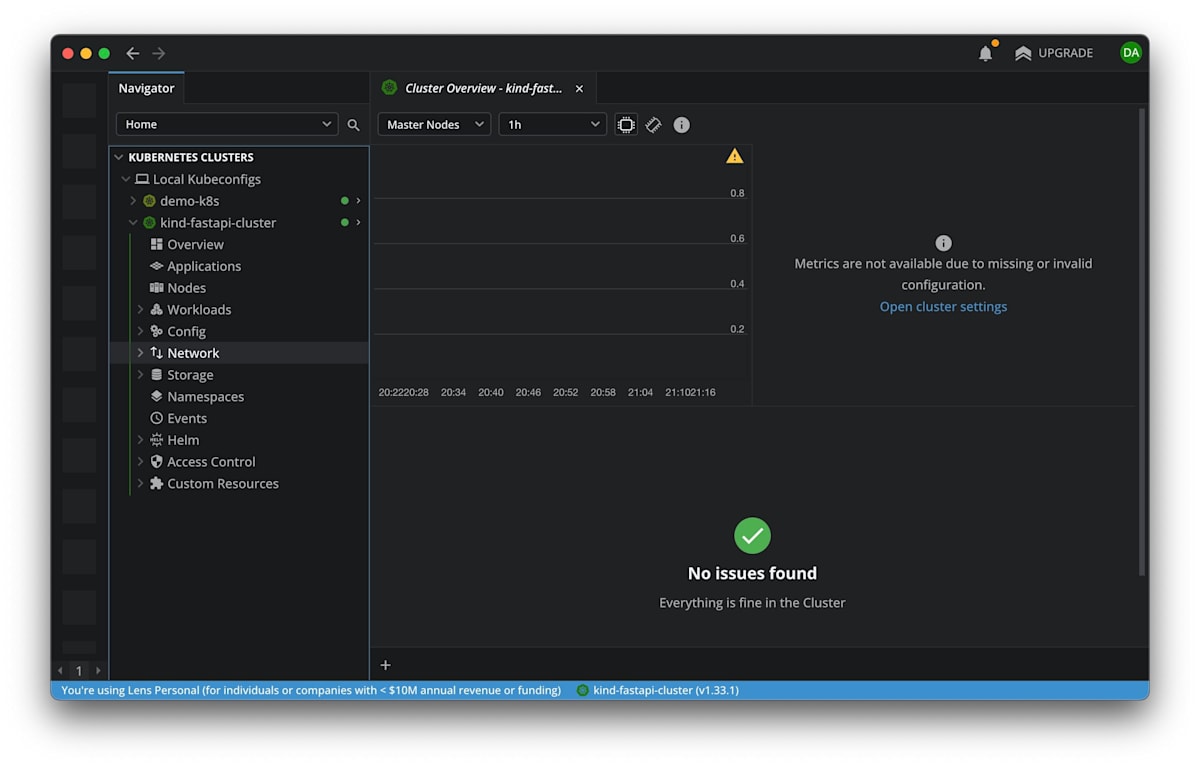The image size is (1200, 767).
Task: Select the demo-k8s cluster row
Action: click(x=239, y=201)
